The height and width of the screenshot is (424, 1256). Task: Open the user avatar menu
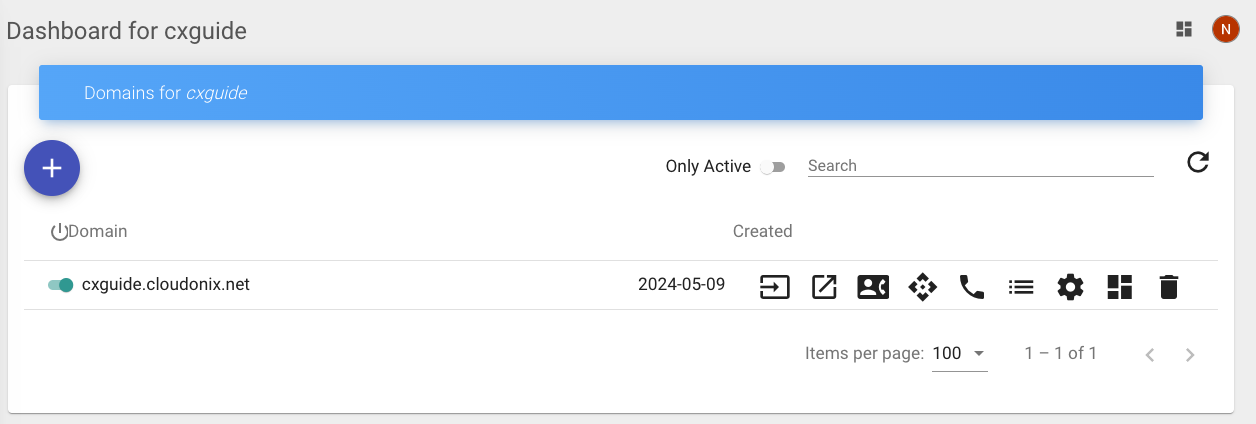pyautogui.click(x=1225, y=29)
